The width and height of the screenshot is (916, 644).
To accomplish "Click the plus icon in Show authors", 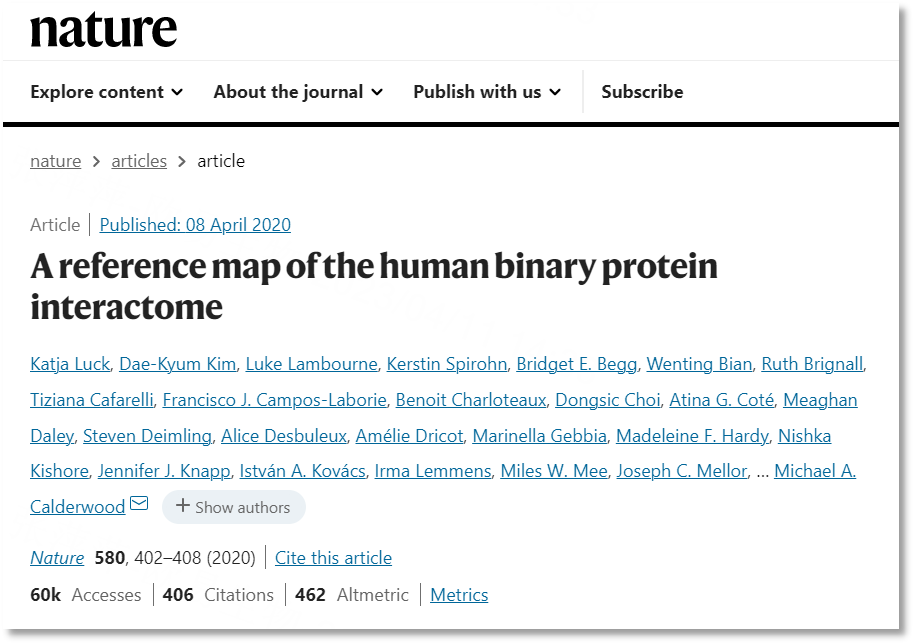I will point(182,506).
